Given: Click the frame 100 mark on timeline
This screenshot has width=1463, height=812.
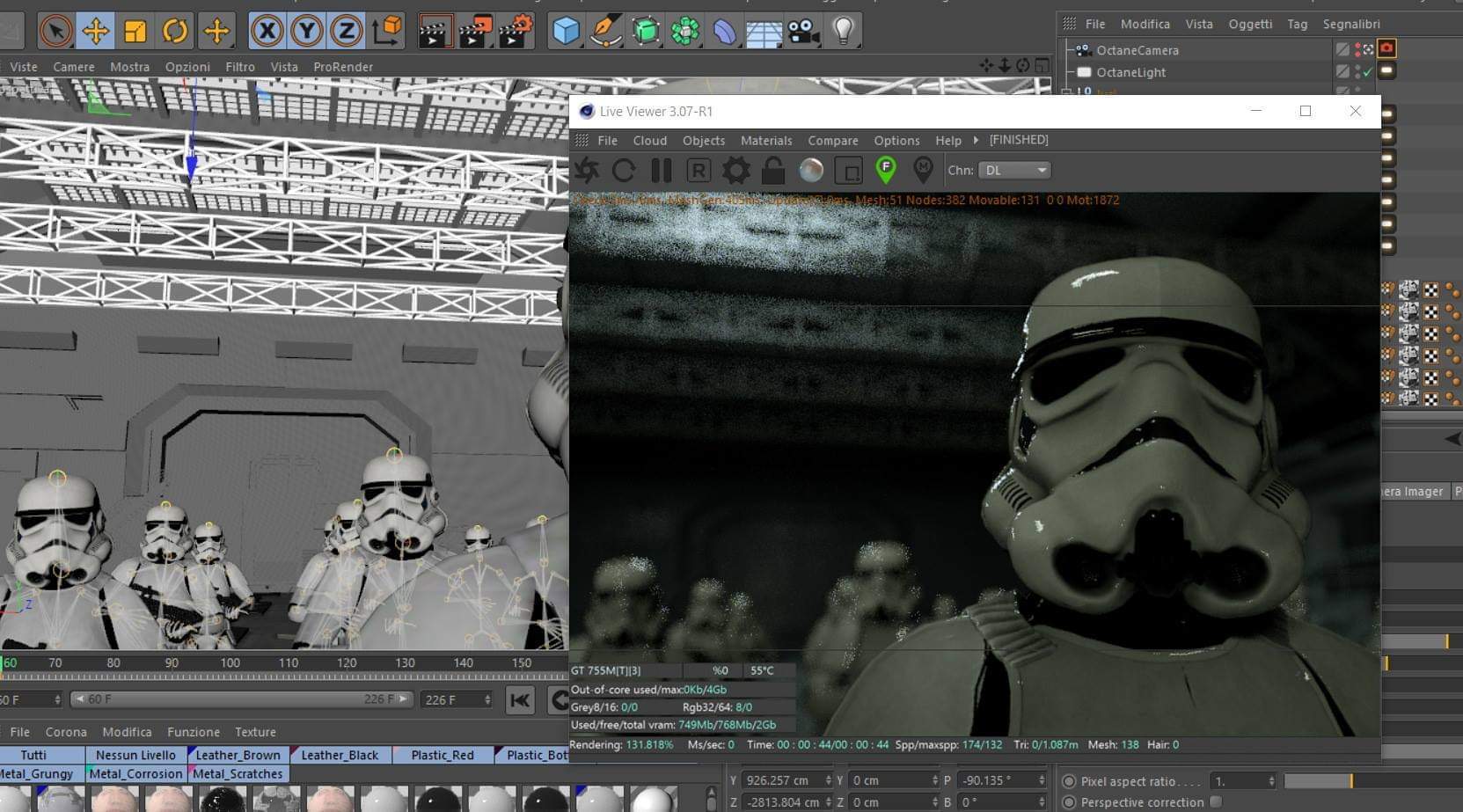Looking at the screenshot, I should click(230, 663).
